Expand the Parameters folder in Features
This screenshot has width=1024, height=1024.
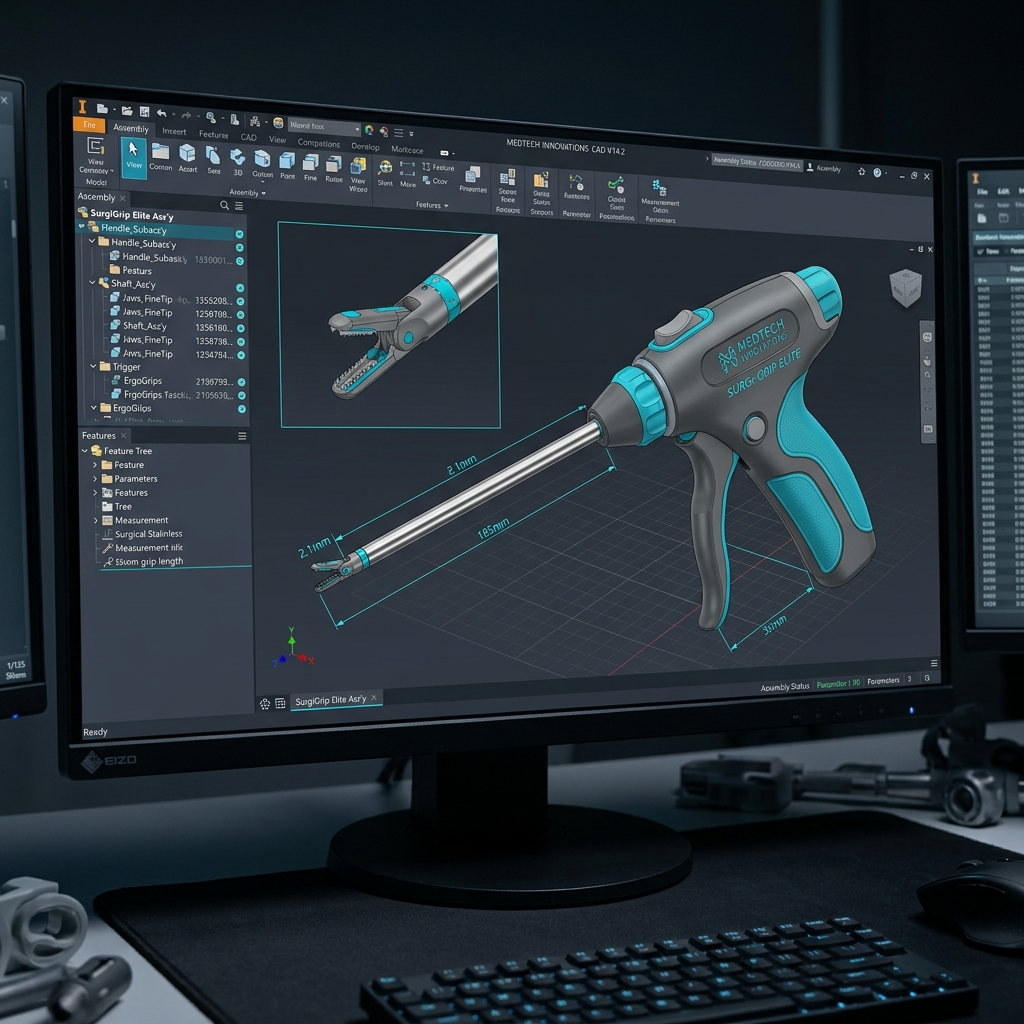click(x=95, y=479)
